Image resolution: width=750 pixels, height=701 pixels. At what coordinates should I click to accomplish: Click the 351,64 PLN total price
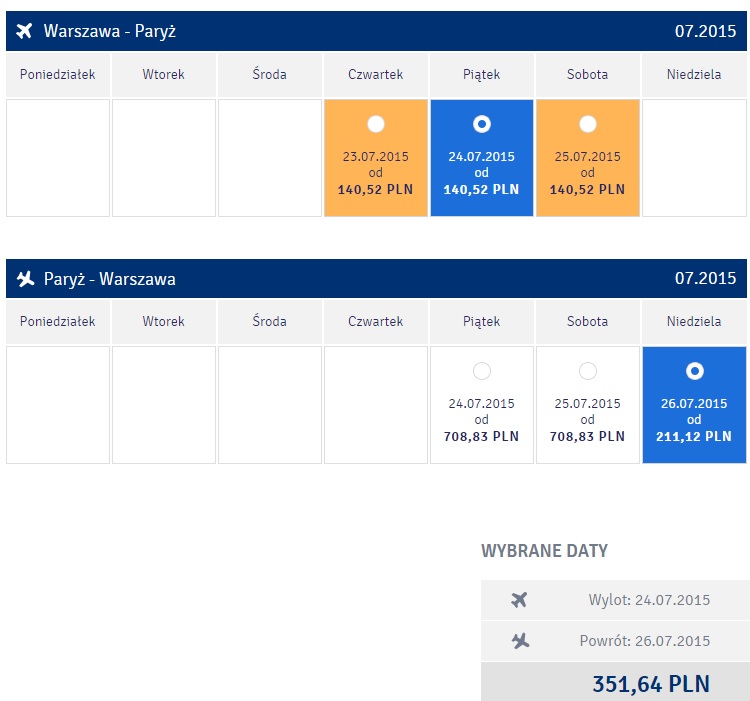click(651, 684)
